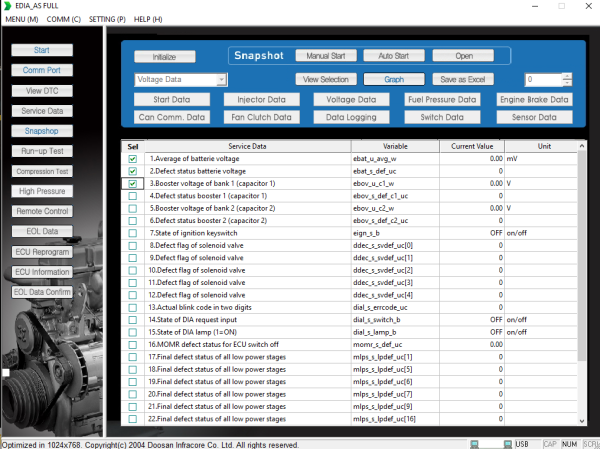Click the Start sidebar button
600x449 pixels.
tap(42, 50)
